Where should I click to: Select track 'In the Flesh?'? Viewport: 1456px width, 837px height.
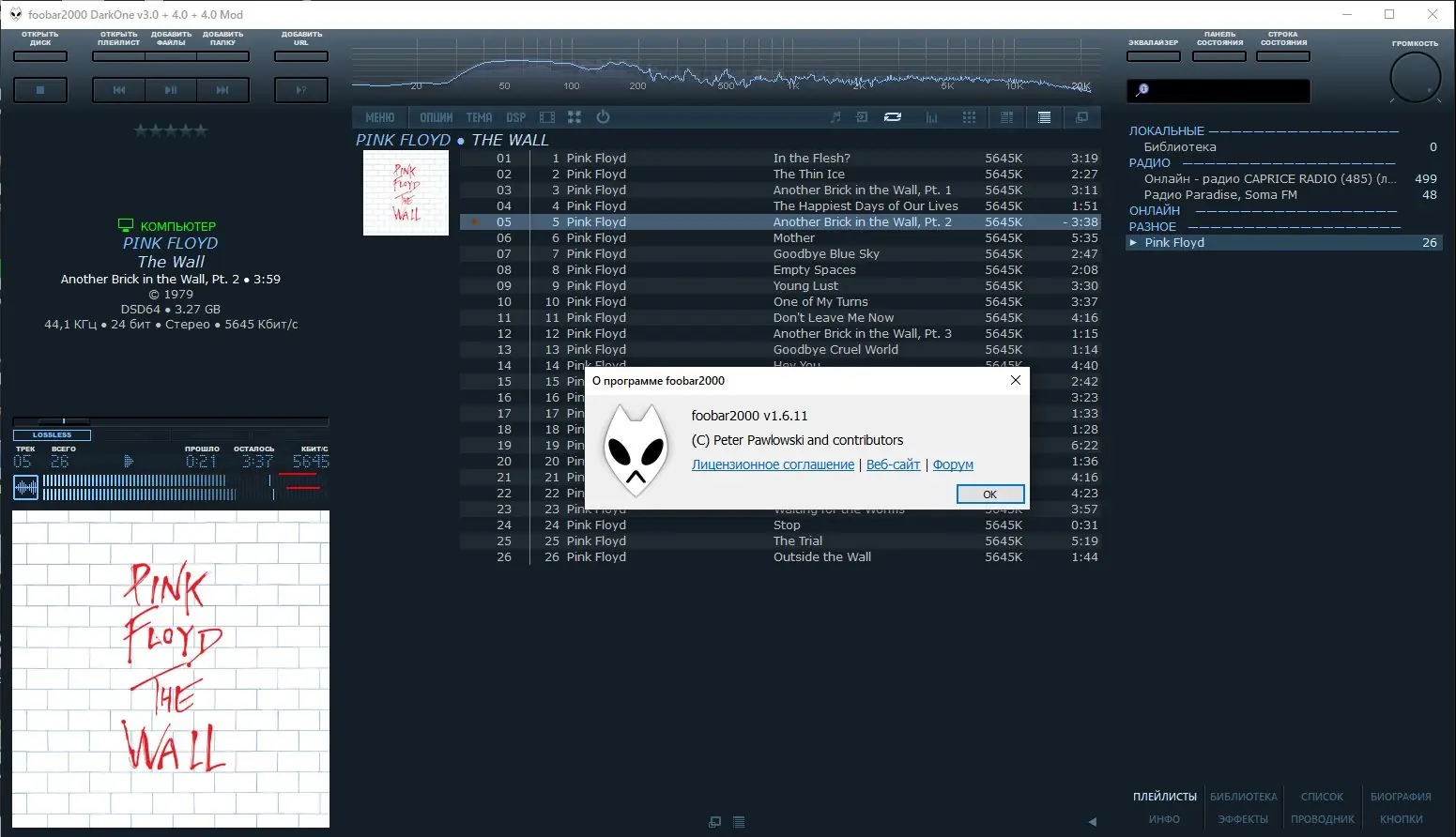pyautogui.click(x=780, y=159)
